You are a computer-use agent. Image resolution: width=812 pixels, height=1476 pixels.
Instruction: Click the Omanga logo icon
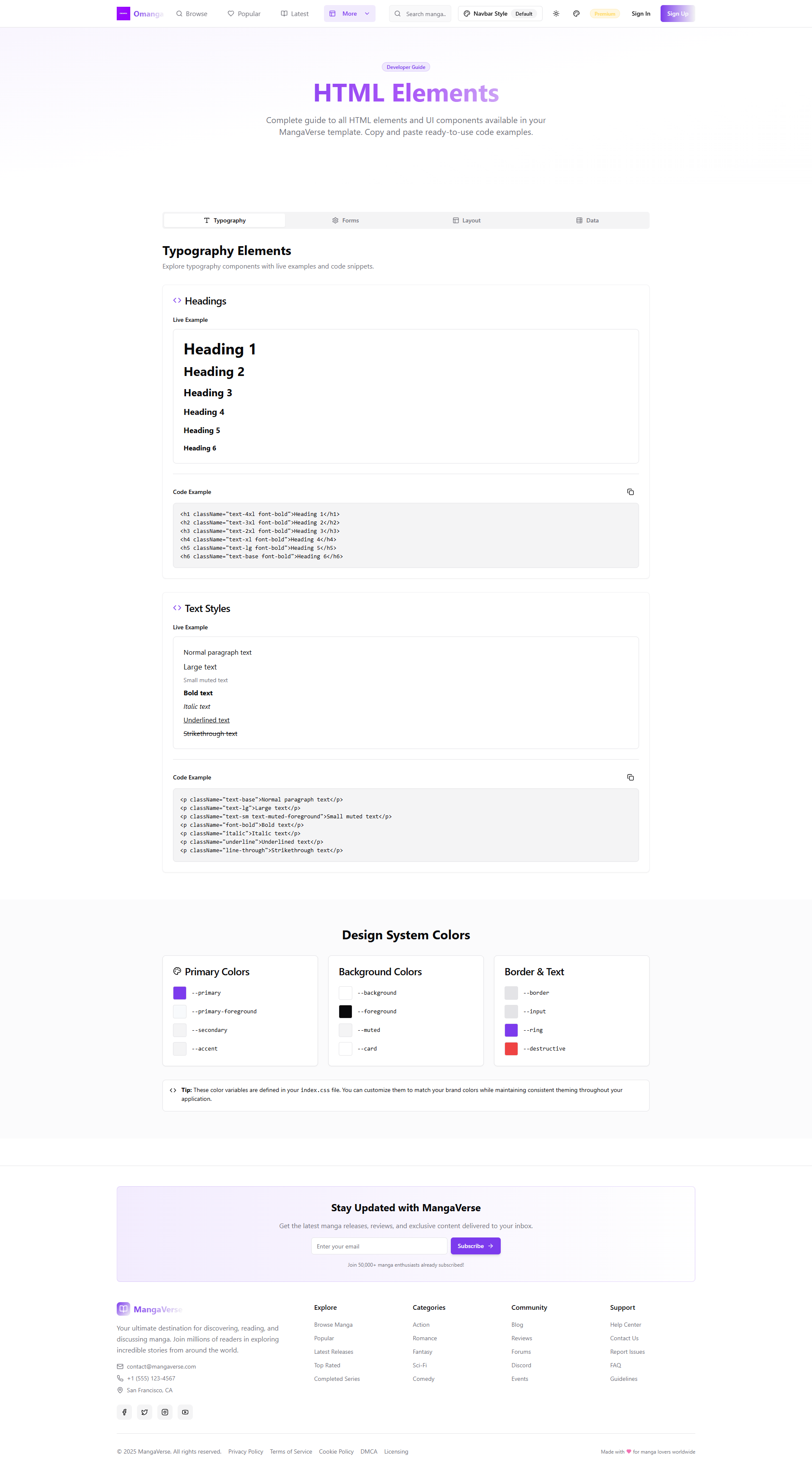pos(123,14)
